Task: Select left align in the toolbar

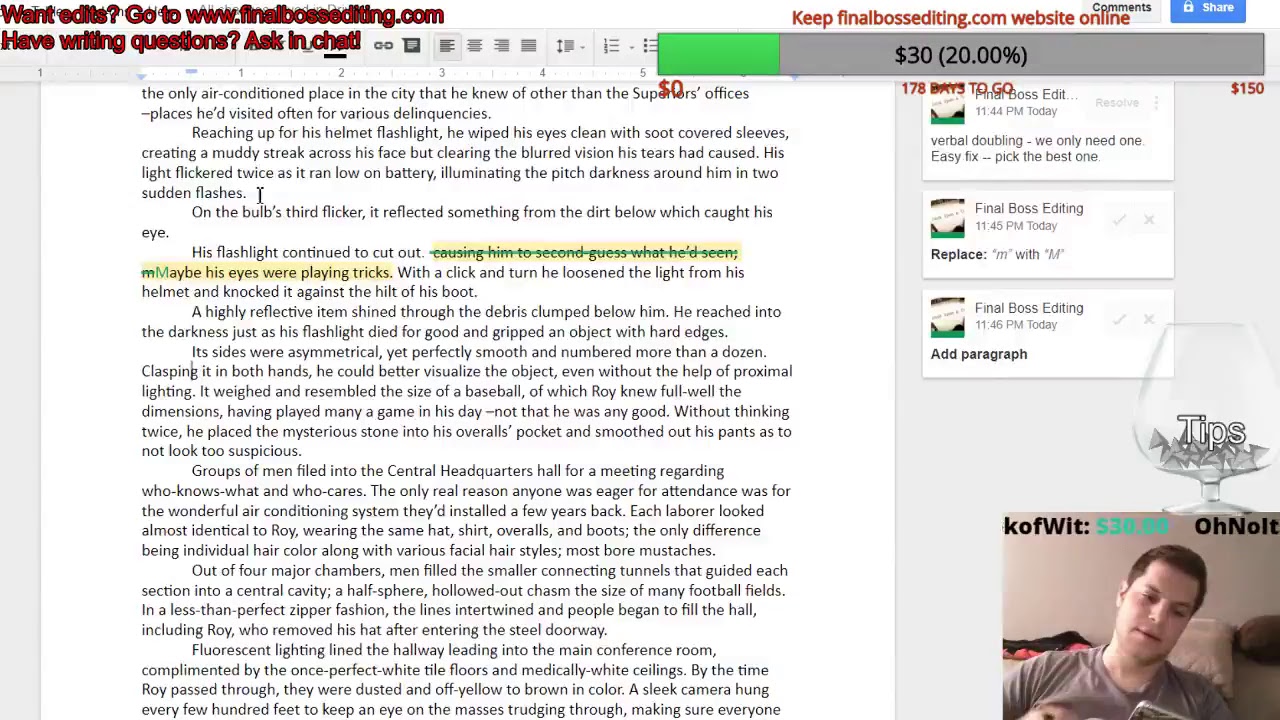Action: (447, 45)
